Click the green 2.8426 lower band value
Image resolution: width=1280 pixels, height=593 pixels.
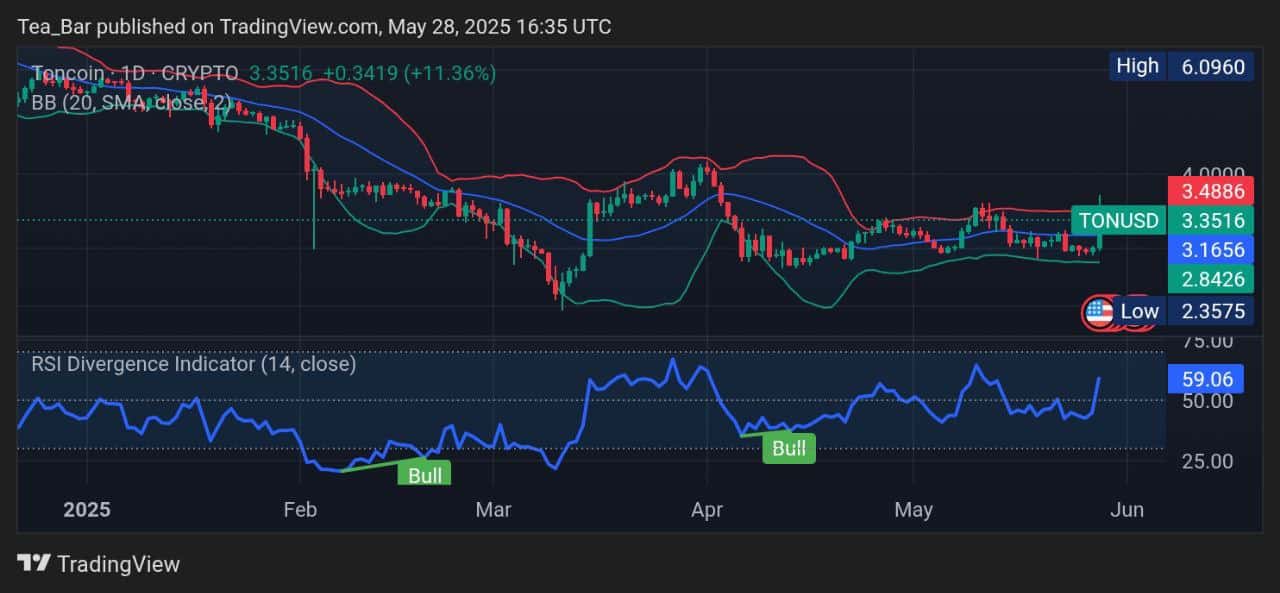(1211, 279)
